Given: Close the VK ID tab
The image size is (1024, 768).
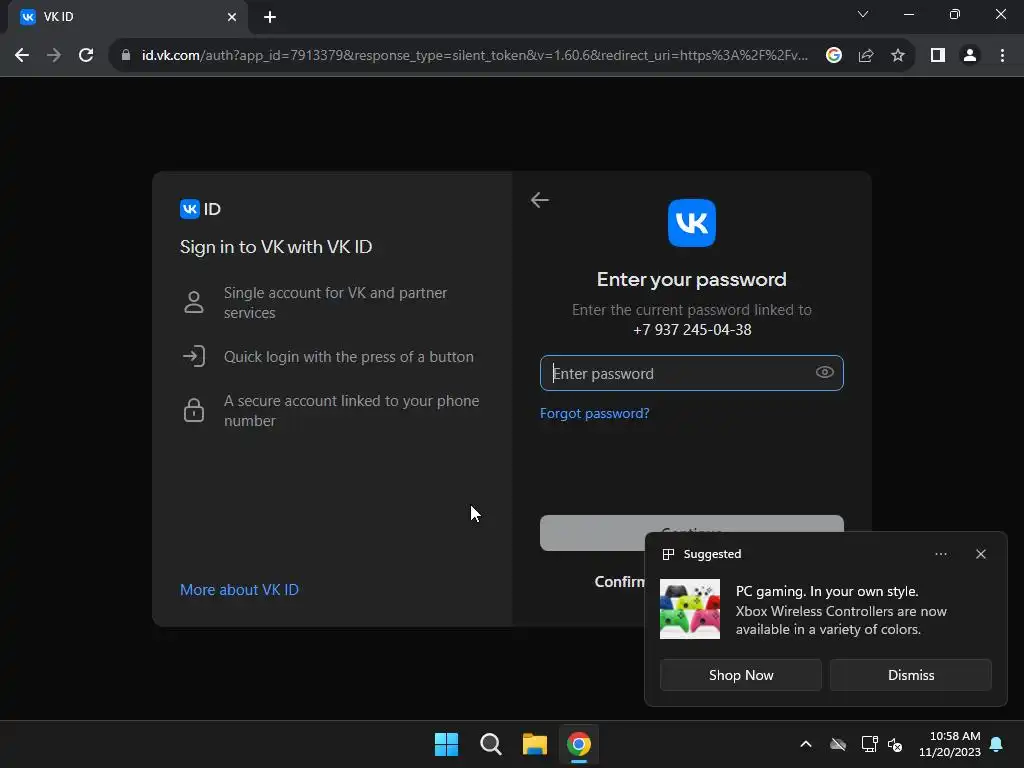Looking at the screenshot, I should pos(232,17).
